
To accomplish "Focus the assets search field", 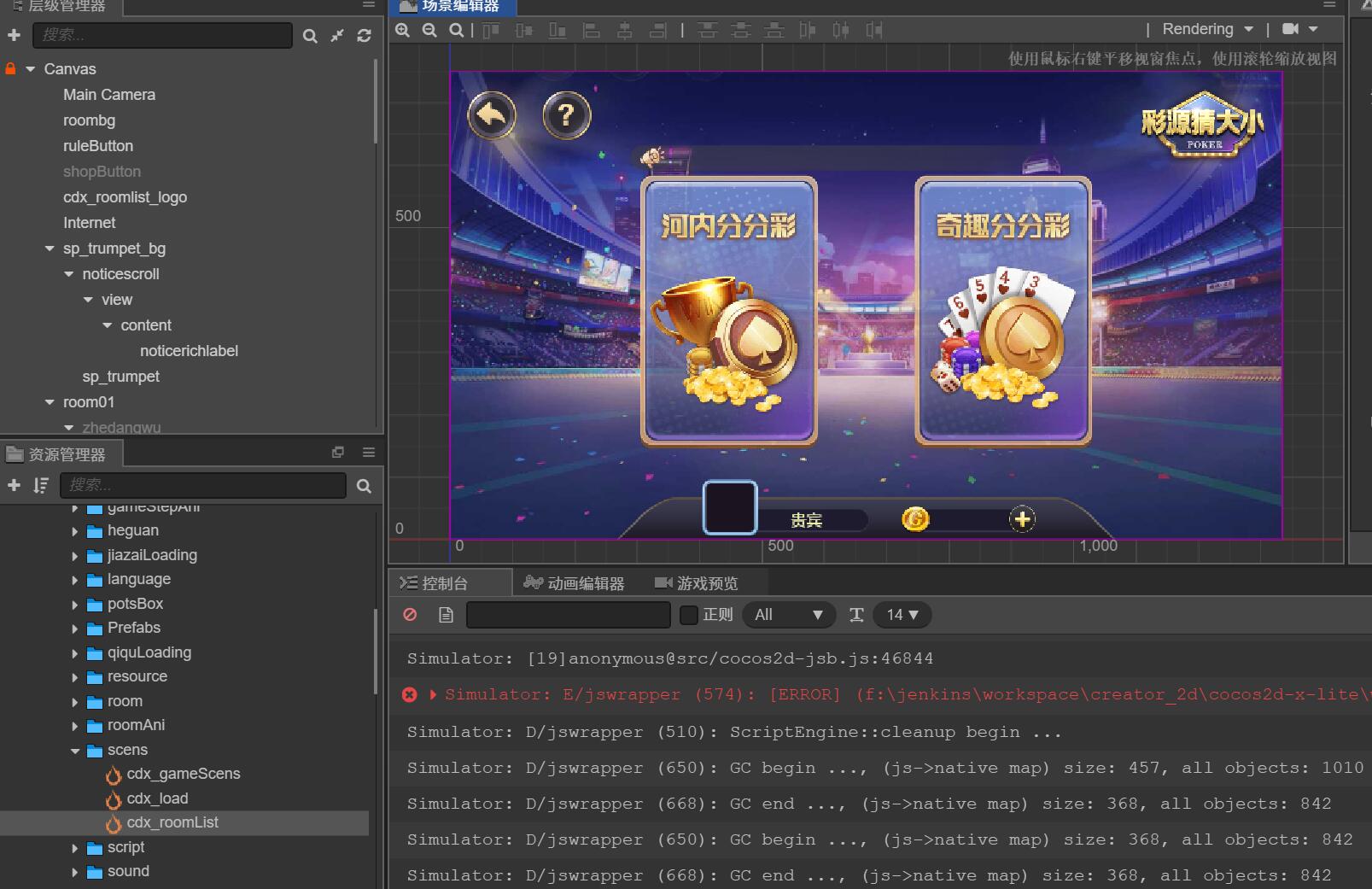I will tap(203, 485).
